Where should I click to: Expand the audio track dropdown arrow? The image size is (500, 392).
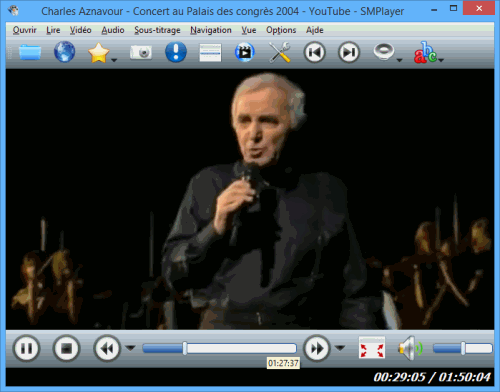400,60
